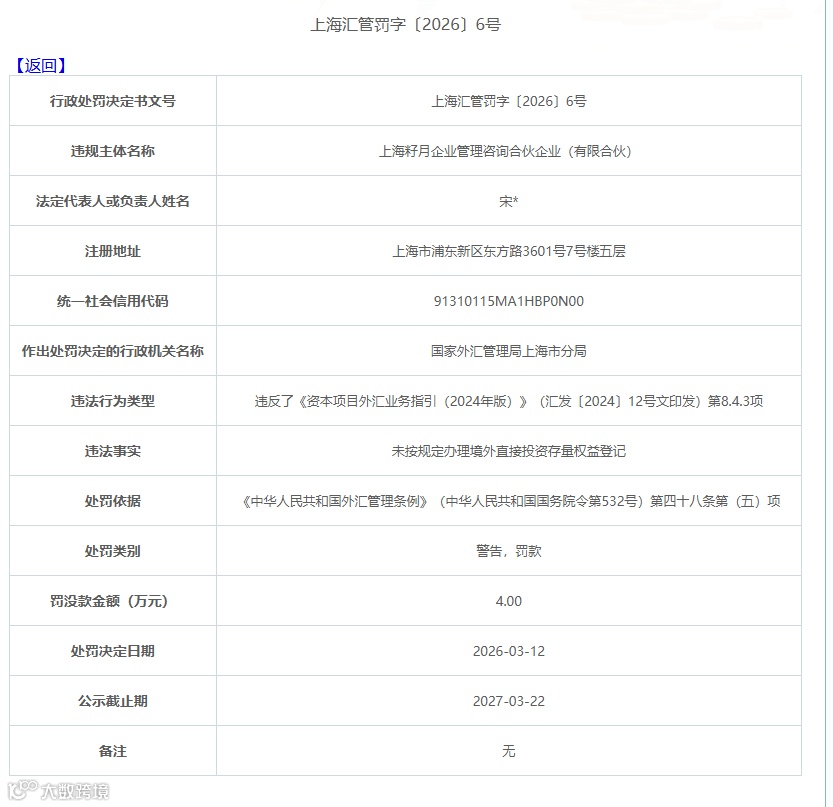Click the label 注册地址
The height and width of the screenshot is (807, 833).
[x=113, y=251]
